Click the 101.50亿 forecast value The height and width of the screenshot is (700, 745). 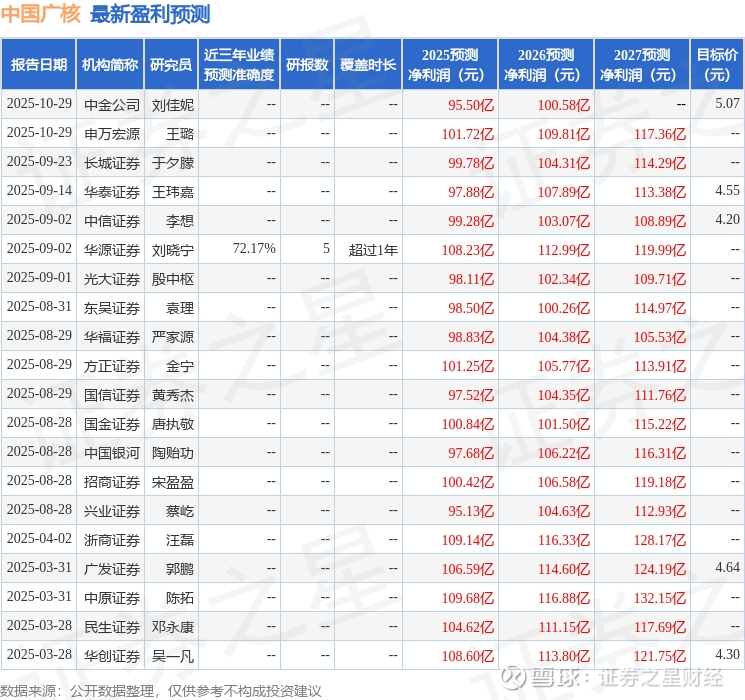tap(564, 424)
